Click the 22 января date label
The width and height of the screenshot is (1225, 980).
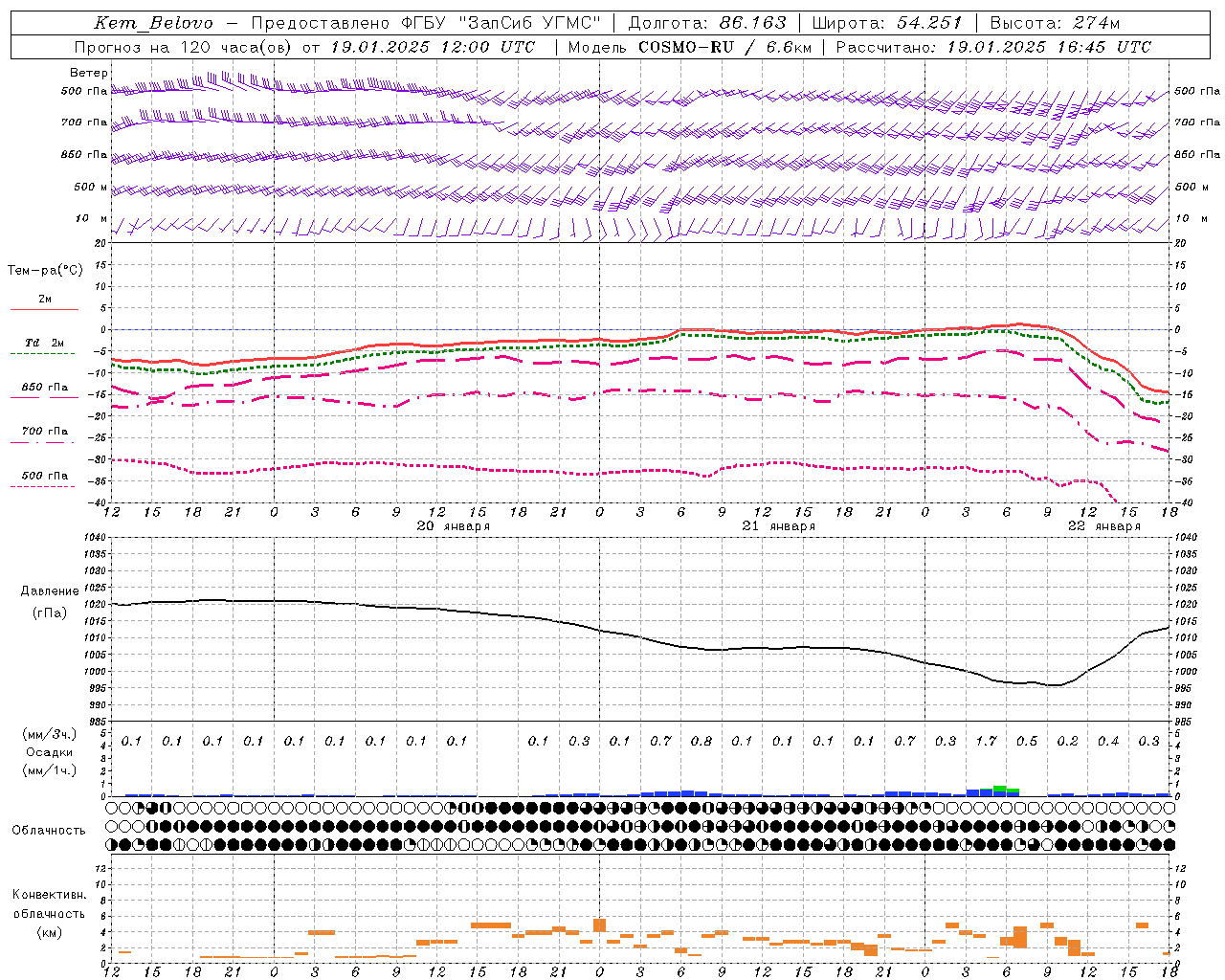point(1104,526)
